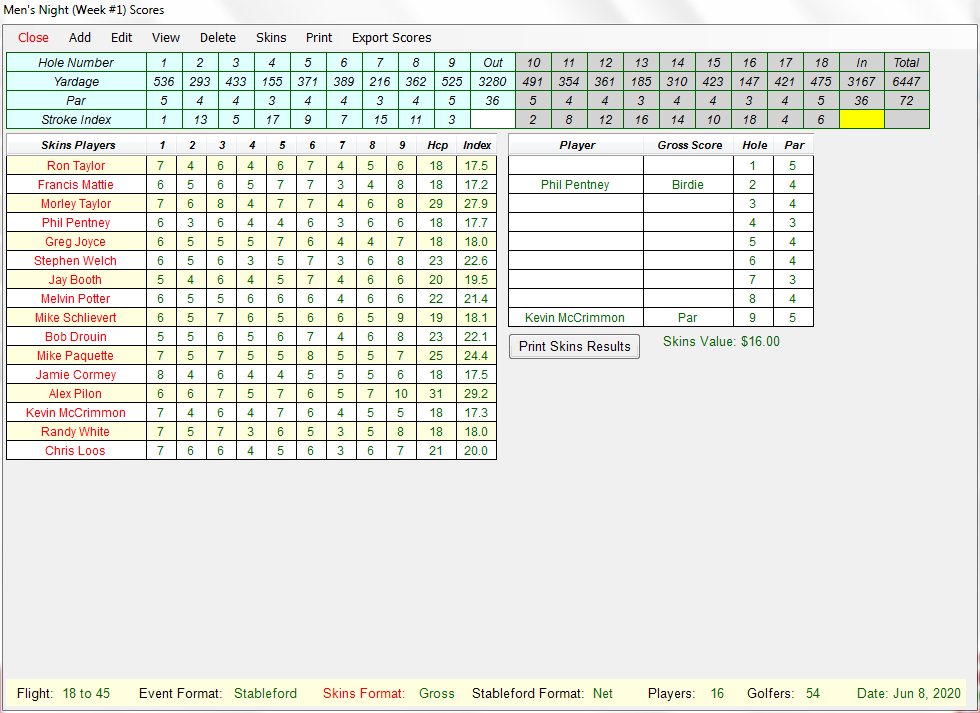This screenshot has width=980, height=713.
Task: Click the Yardage row label
Action: [x=76, y=81]
